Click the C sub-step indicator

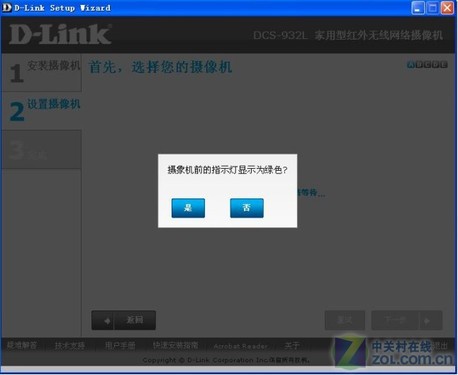pyautogui.click(x=427, y=65)
